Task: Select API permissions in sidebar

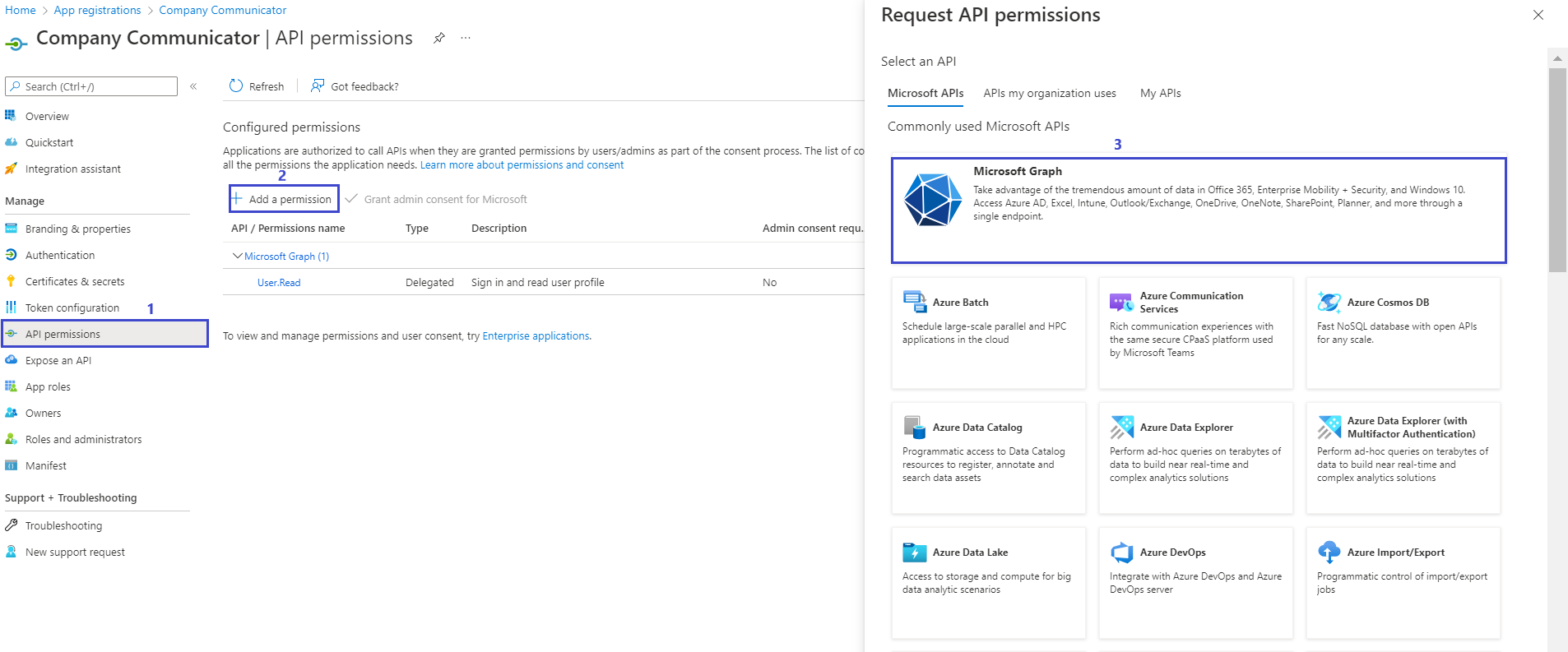Action: [104, 334]
